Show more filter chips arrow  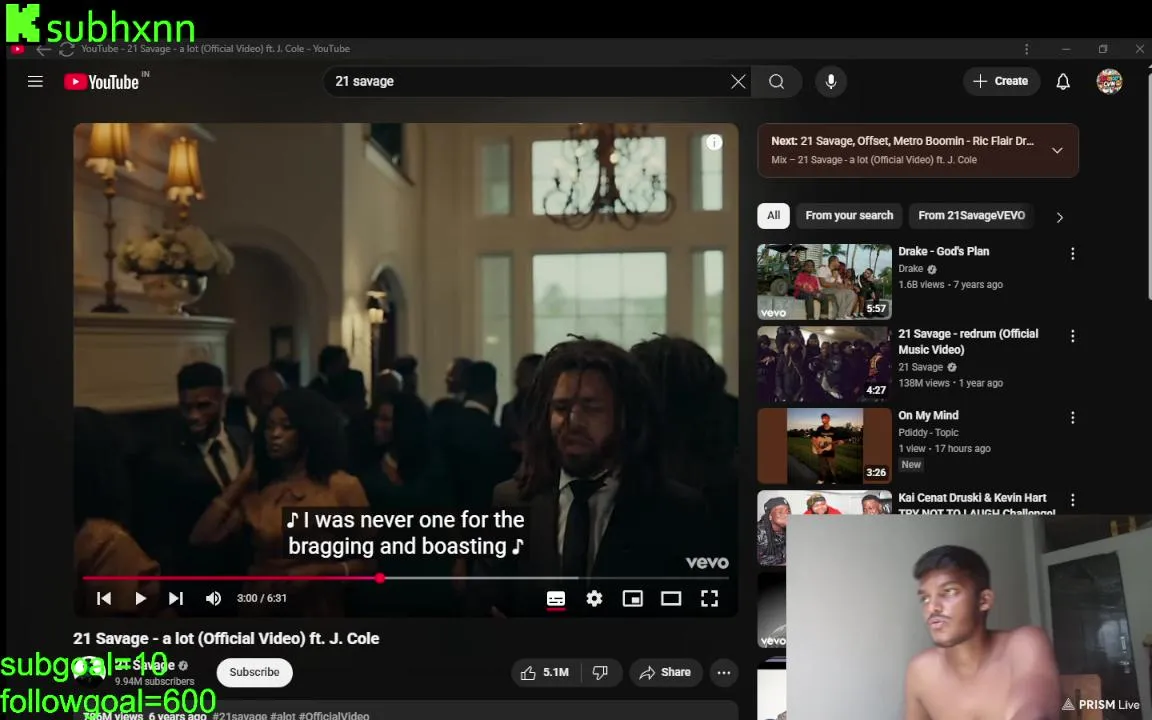[x=1059, y=217]
